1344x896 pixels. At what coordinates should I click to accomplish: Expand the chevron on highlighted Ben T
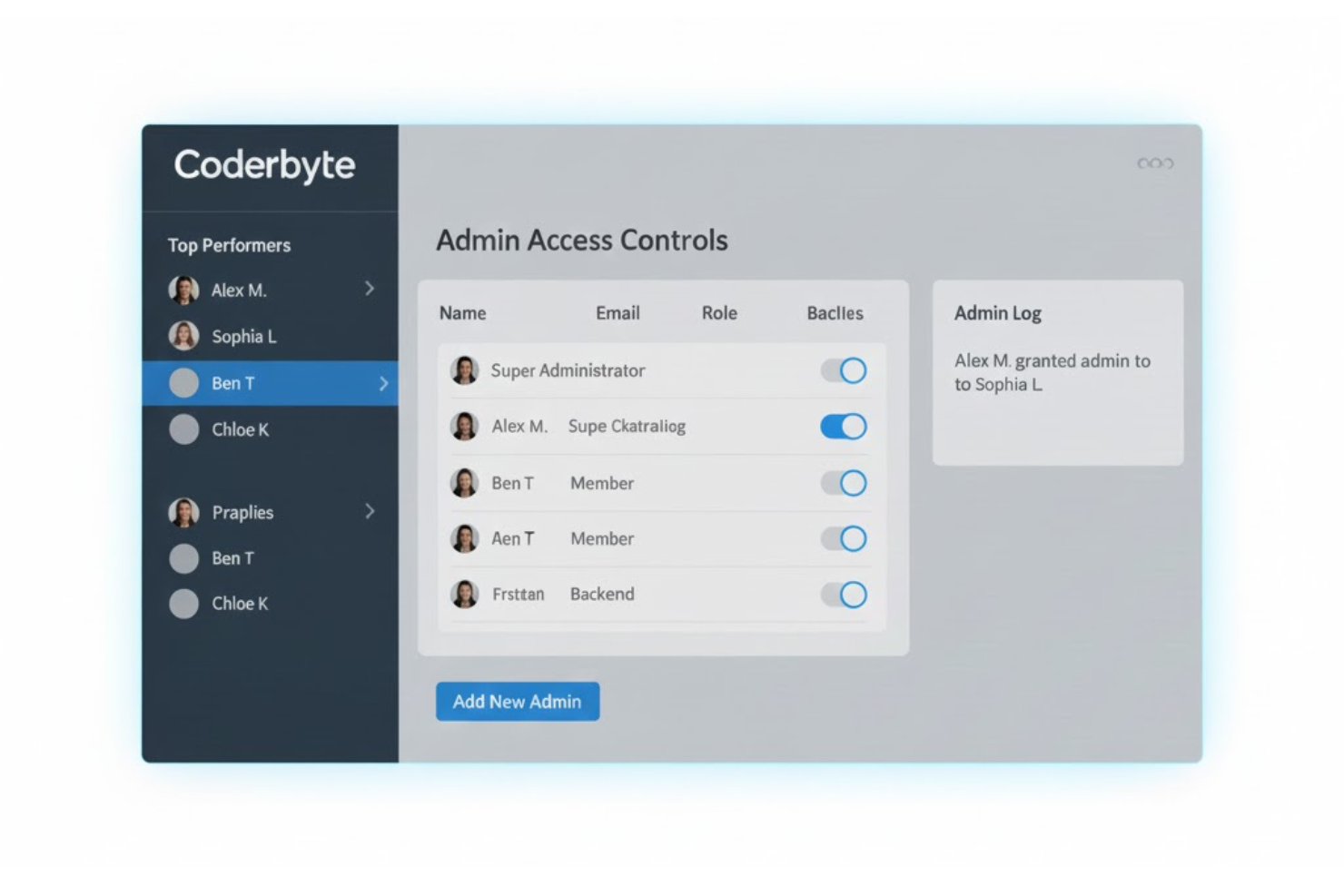(383, 383)
